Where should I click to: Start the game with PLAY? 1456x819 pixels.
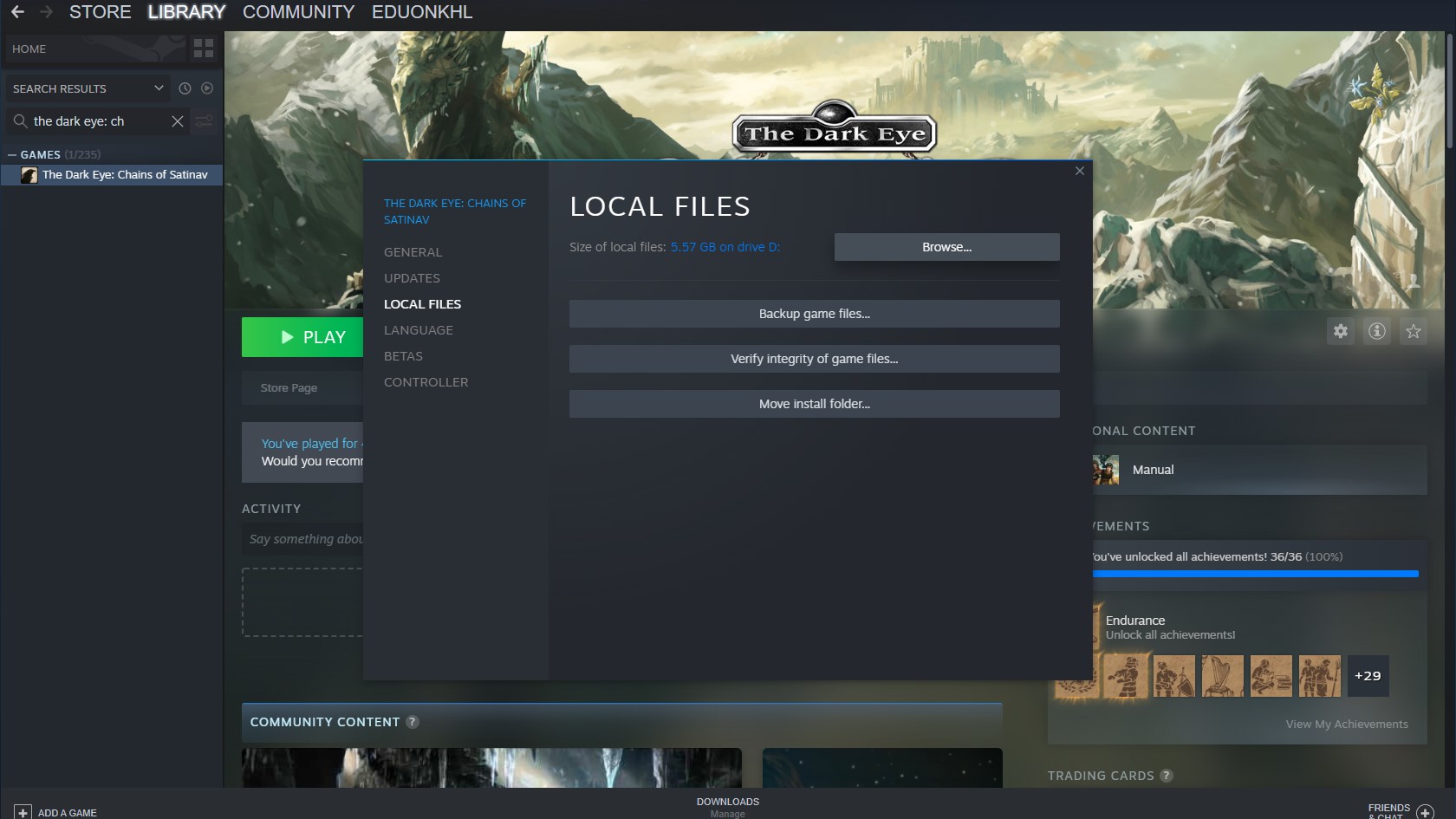302,337
